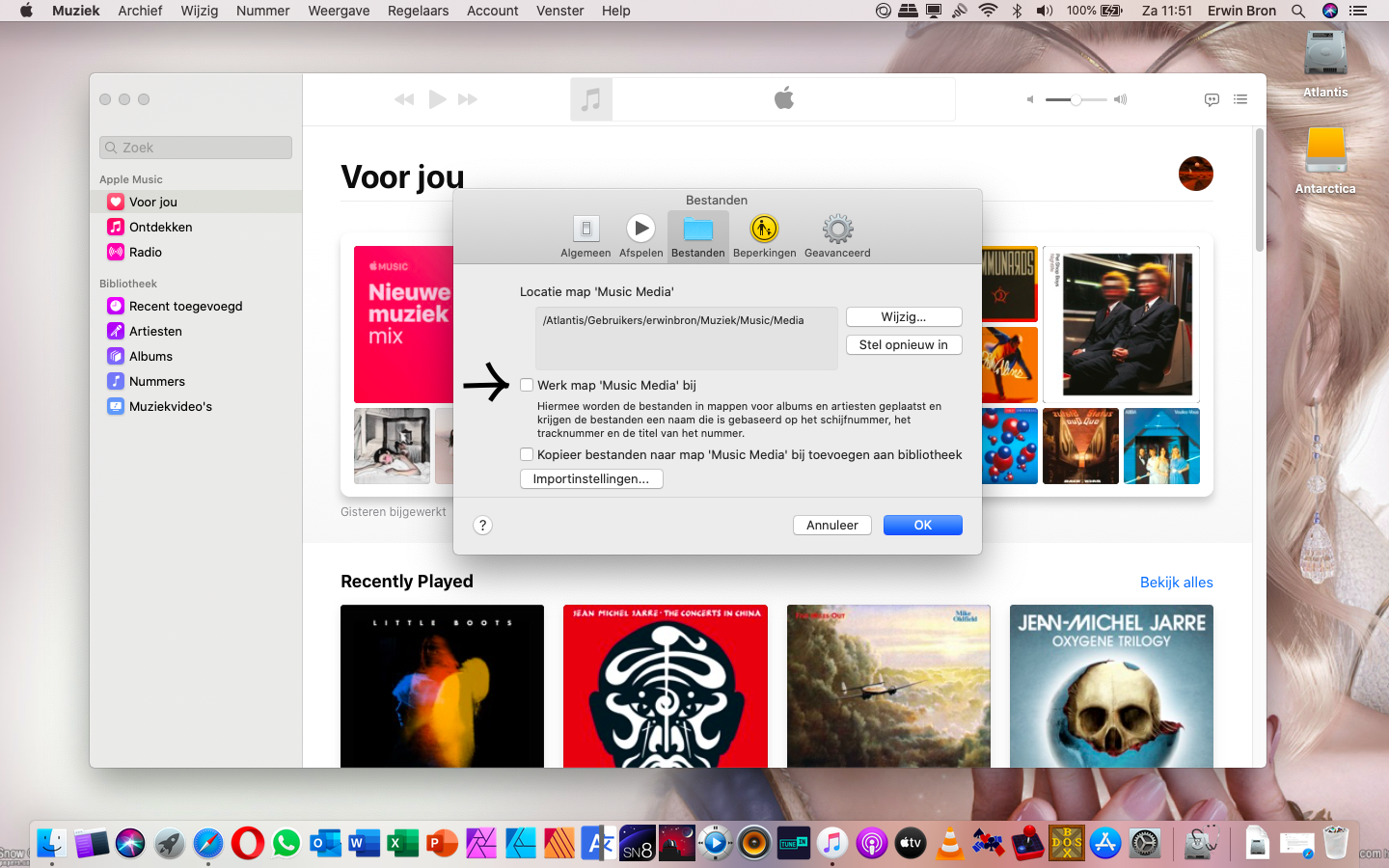Open the Weergave menu
1389x868 pixels.
coord(339,11)
